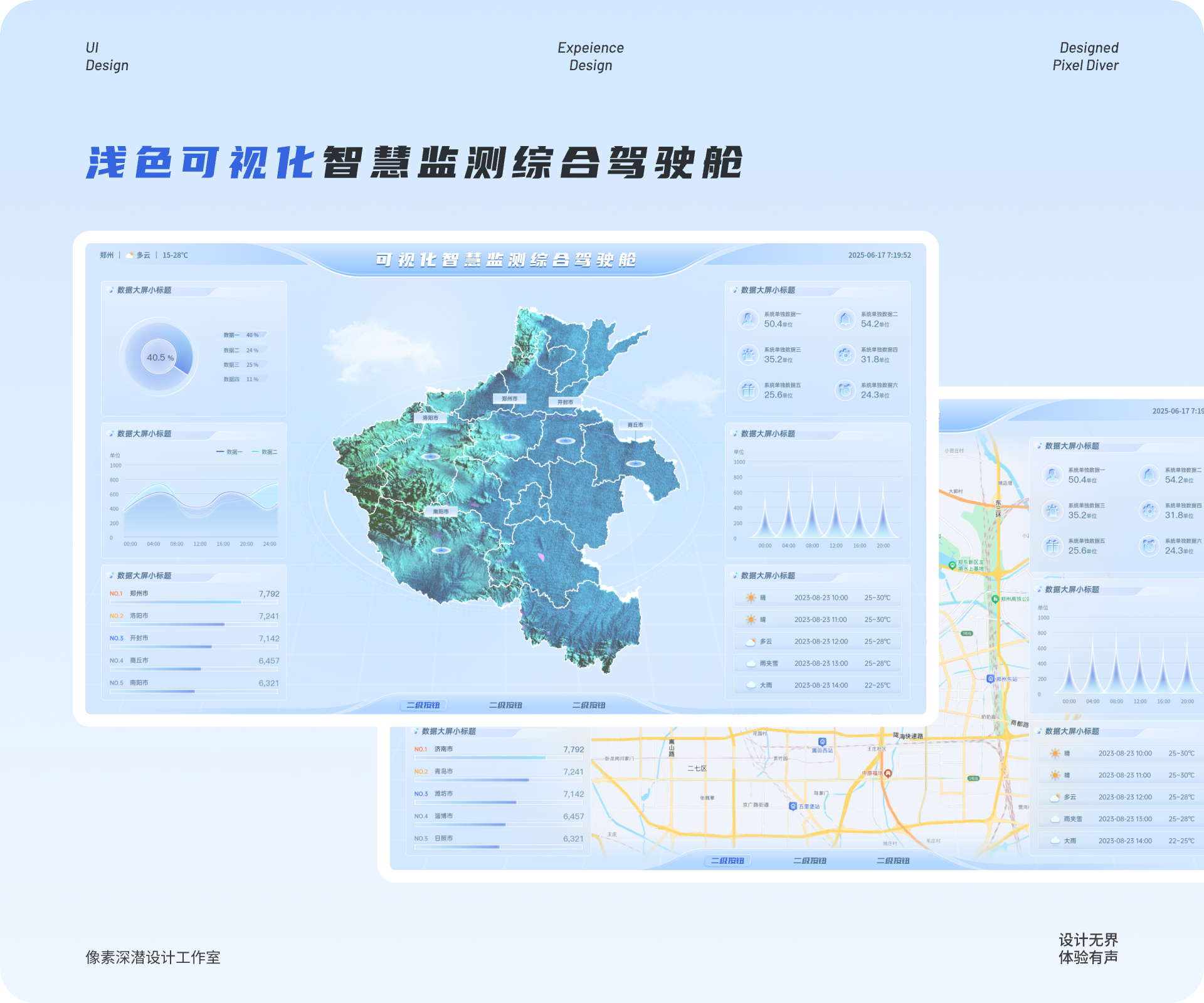Image resolution: width=1204 pixels, height=1003 pixels.
Task: Click the 郑州 city name in the dashboard header
Action: [x=107, y=255]
